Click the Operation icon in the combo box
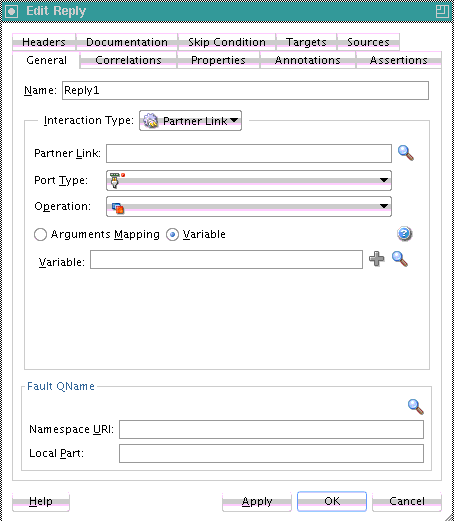This screenshot has height=521, width=454. (x=118, y=208)
